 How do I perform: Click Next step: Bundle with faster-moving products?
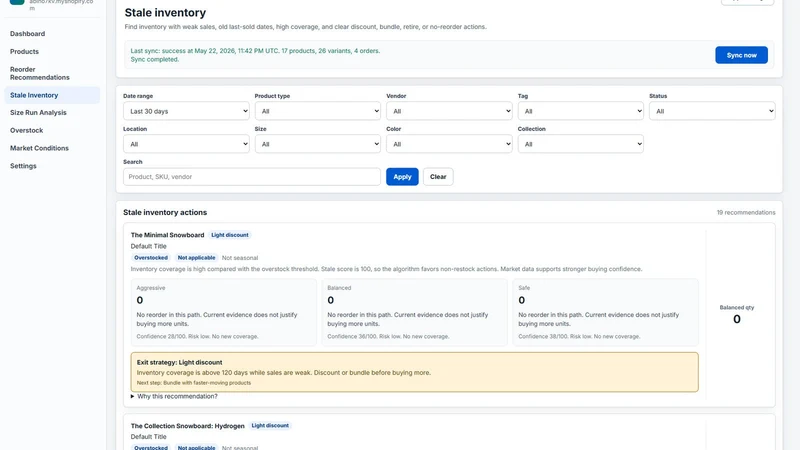194,383
